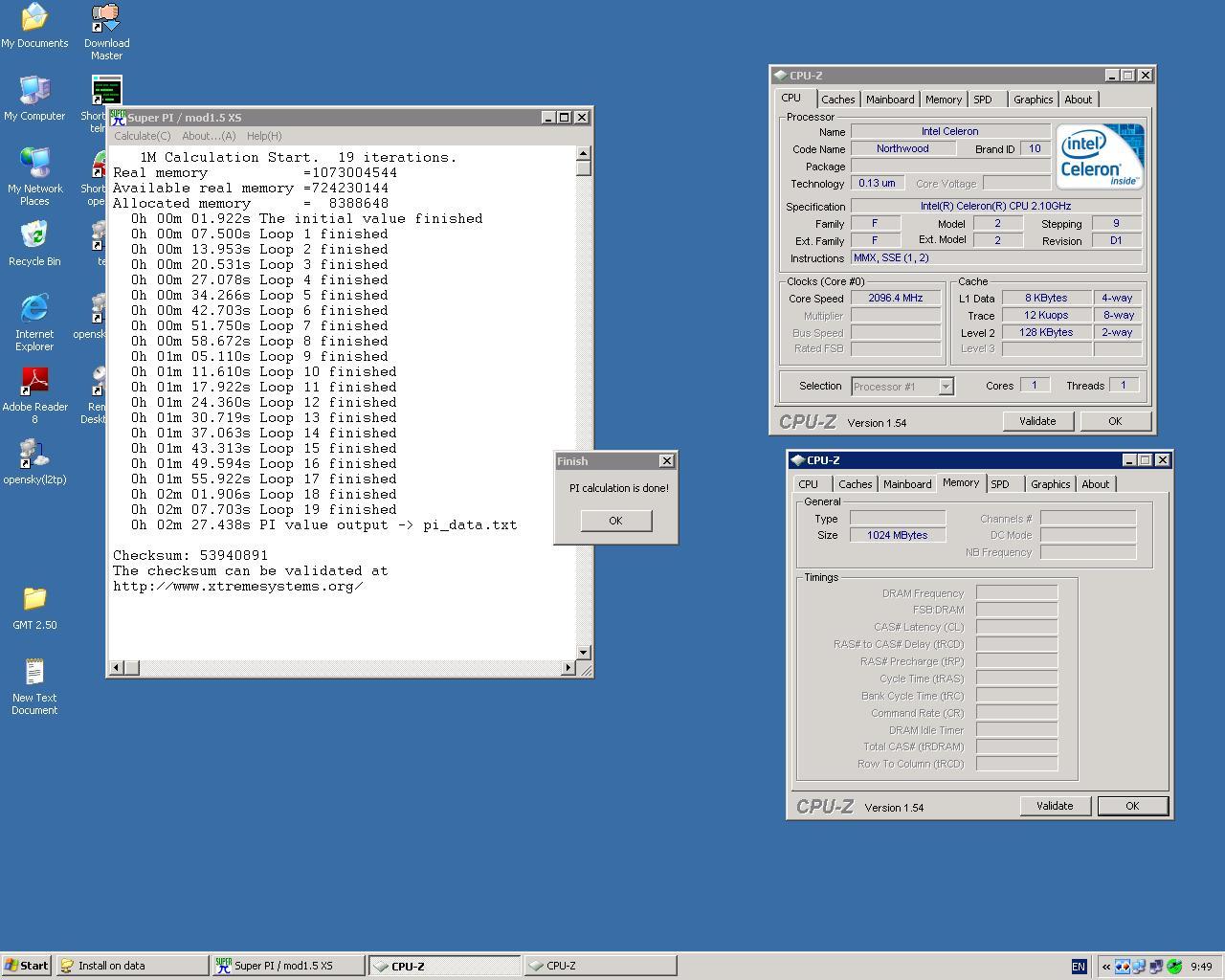Click OK in upper CPU-Z window

click(1115, 421)
